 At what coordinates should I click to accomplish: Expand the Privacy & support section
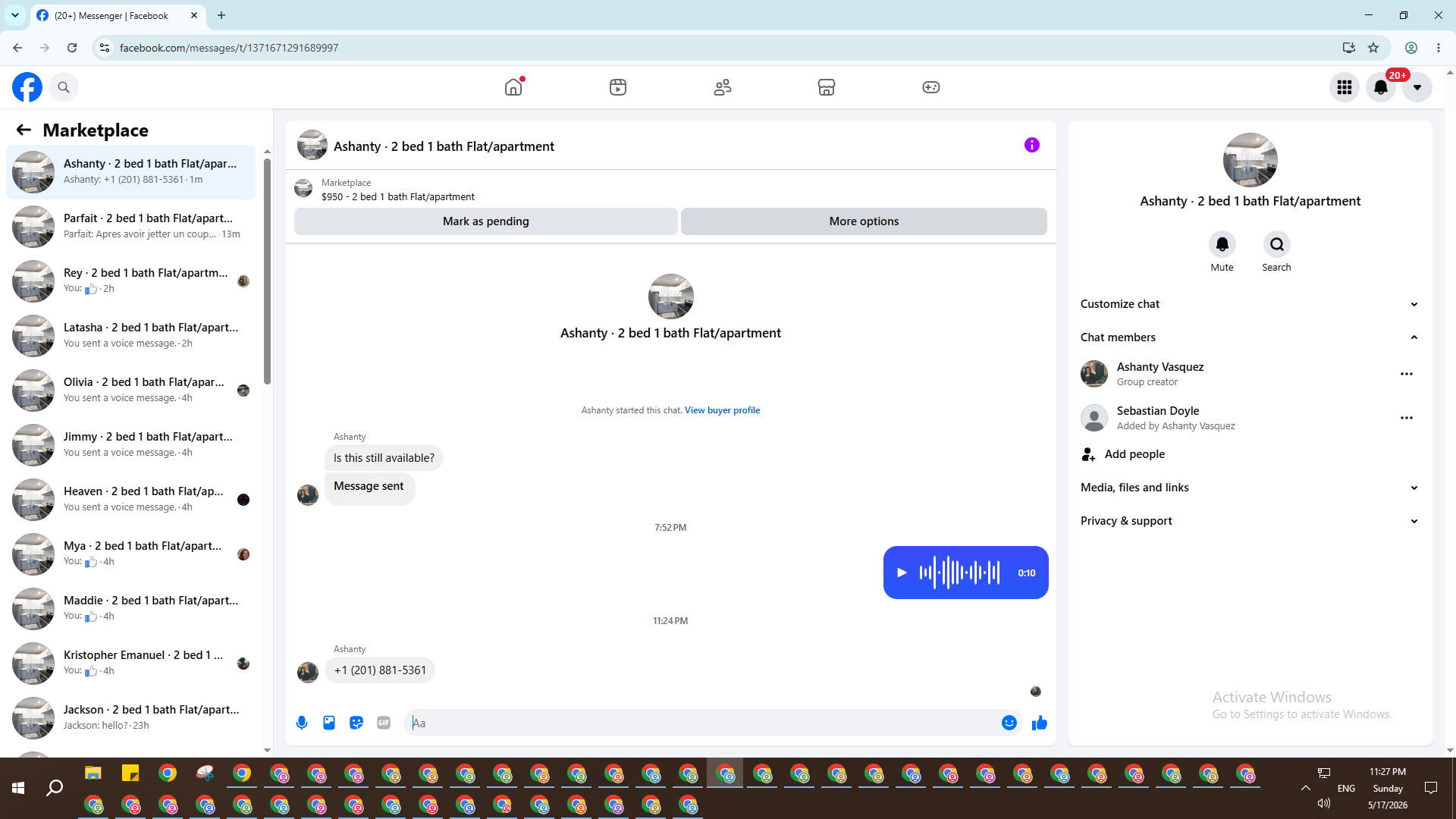point(1250,521)
